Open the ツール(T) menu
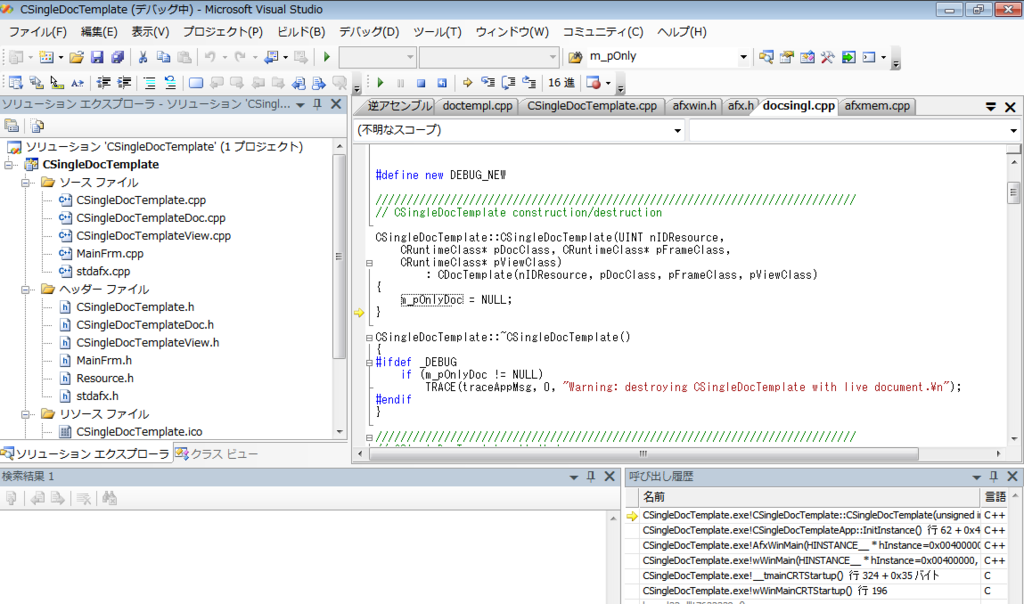Image resolution: width=1024 pixels, height=604 pixels. [437, 32]
